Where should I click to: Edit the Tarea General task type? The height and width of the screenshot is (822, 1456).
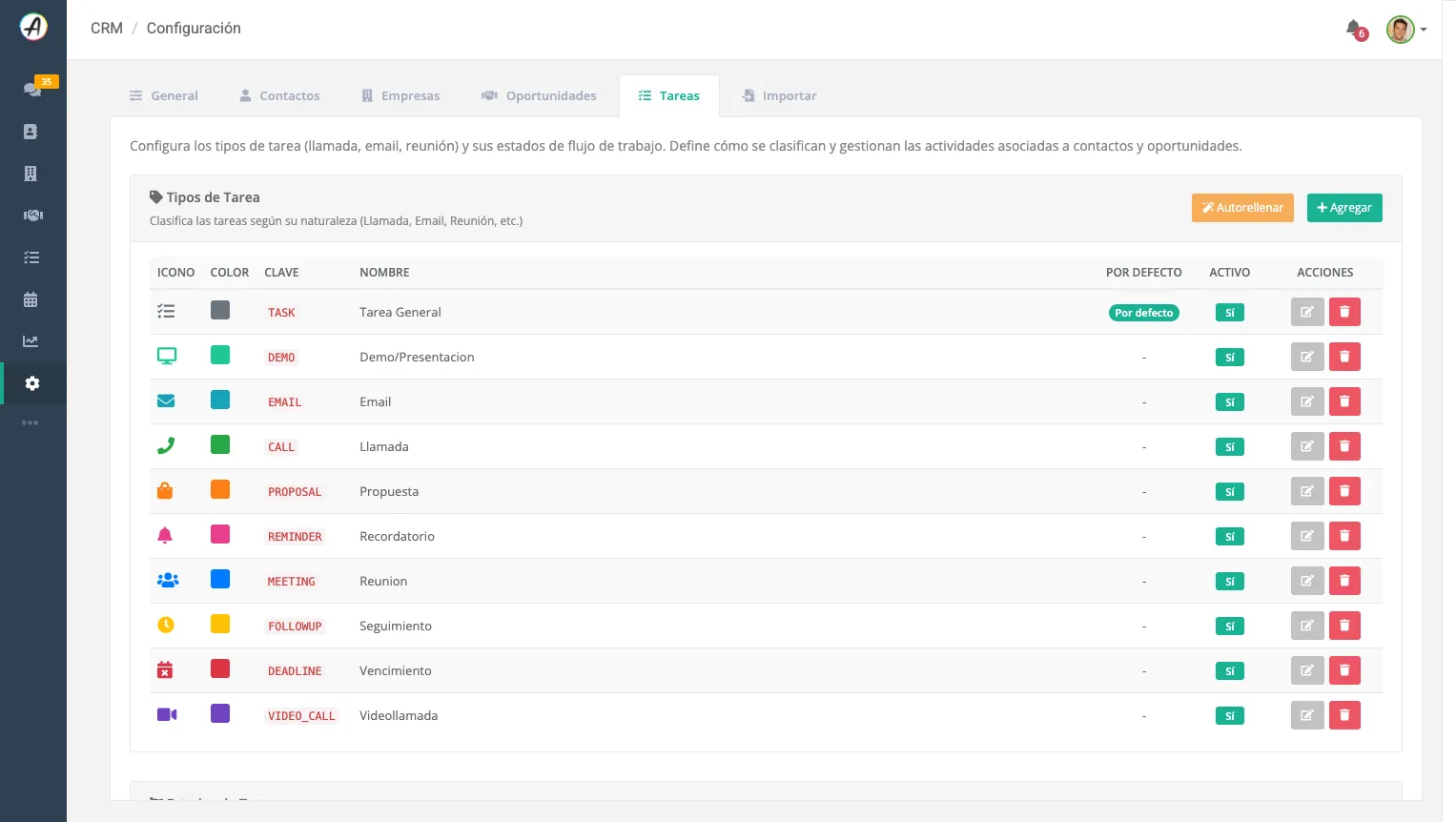(1307, 312)
